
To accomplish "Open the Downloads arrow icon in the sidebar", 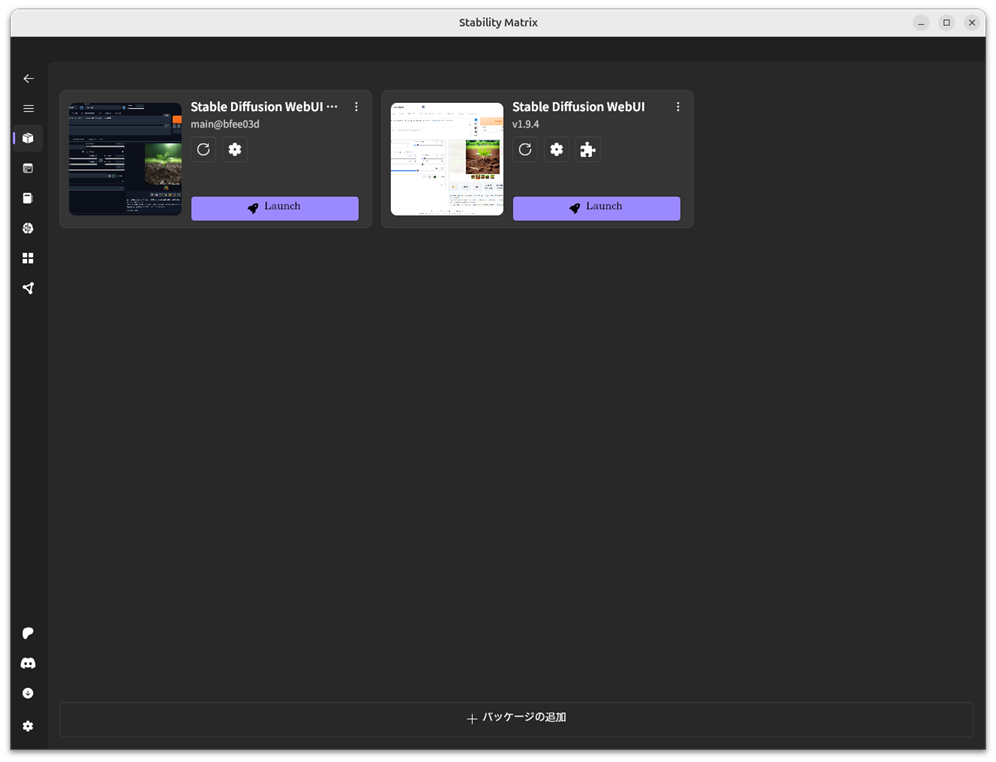I will click(x=28, y=693).
